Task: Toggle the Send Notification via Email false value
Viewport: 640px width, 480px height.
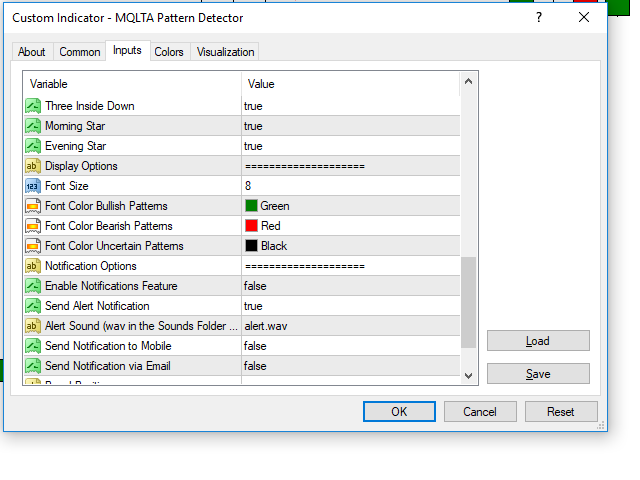Action: pyautogui.click(x=351, y=366)
